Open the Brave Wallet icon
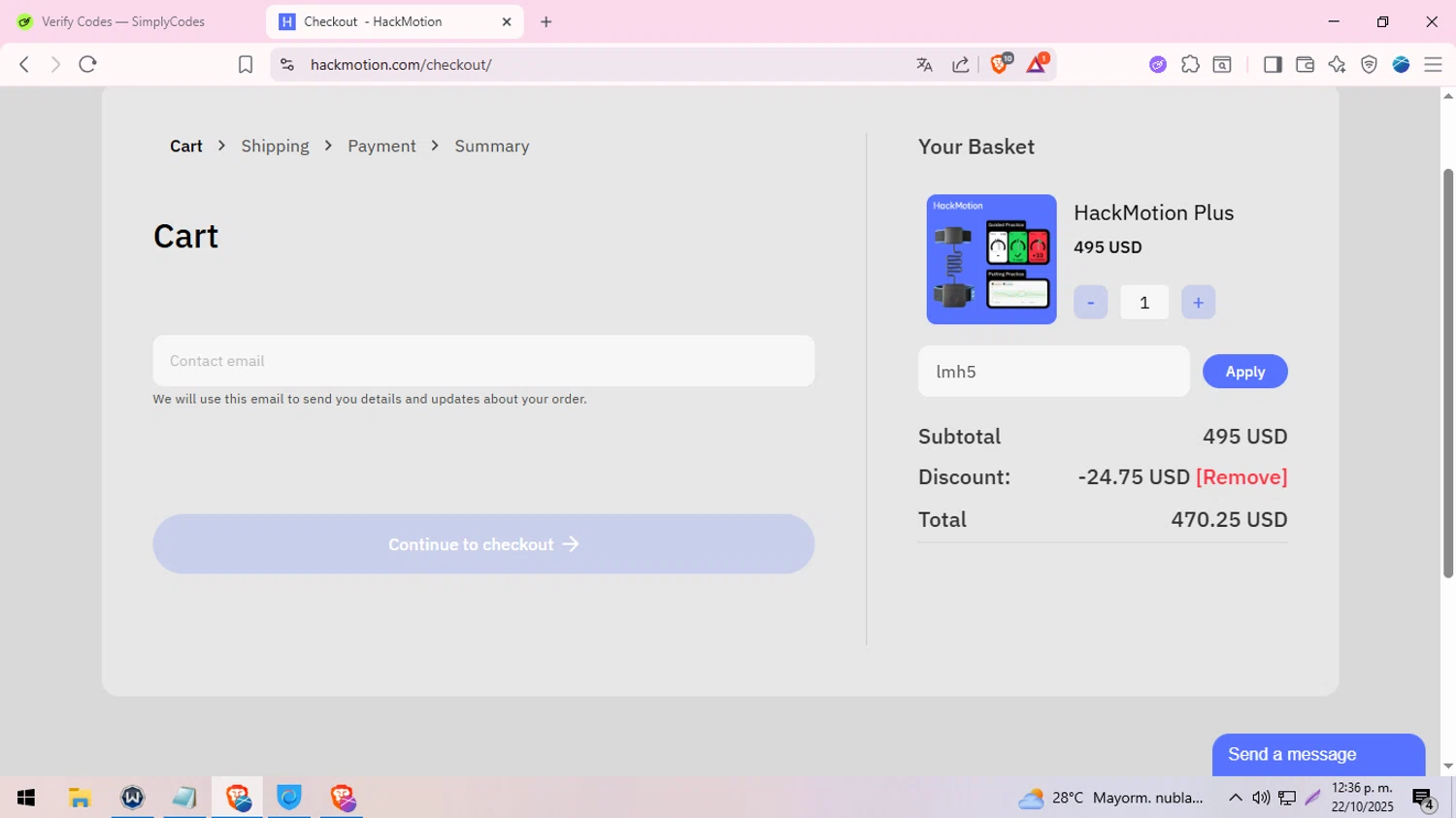1456x818 pixels. click(1305, 64)
